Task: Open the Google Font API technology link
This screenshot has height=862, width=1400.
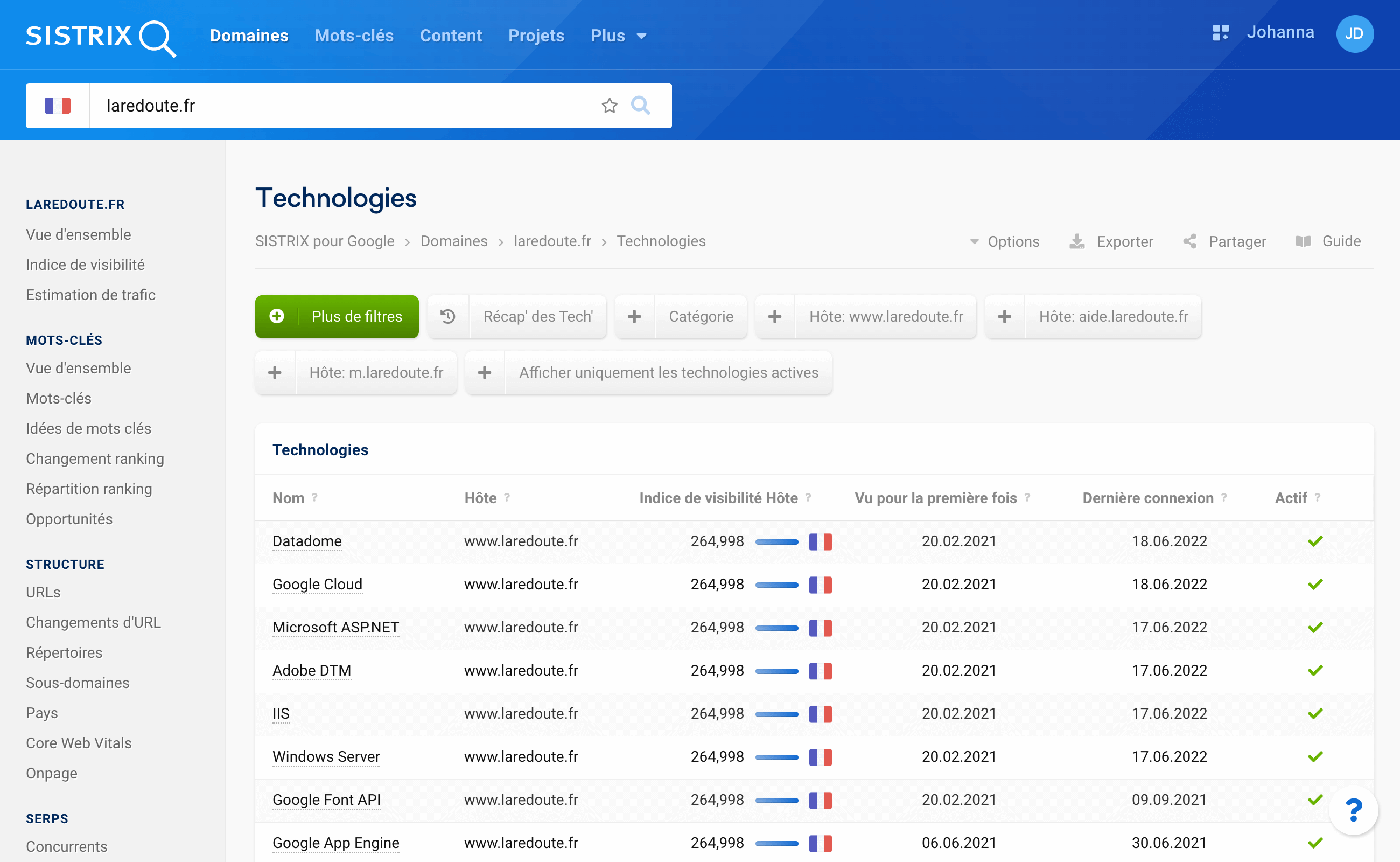Action: pos(326,800)
